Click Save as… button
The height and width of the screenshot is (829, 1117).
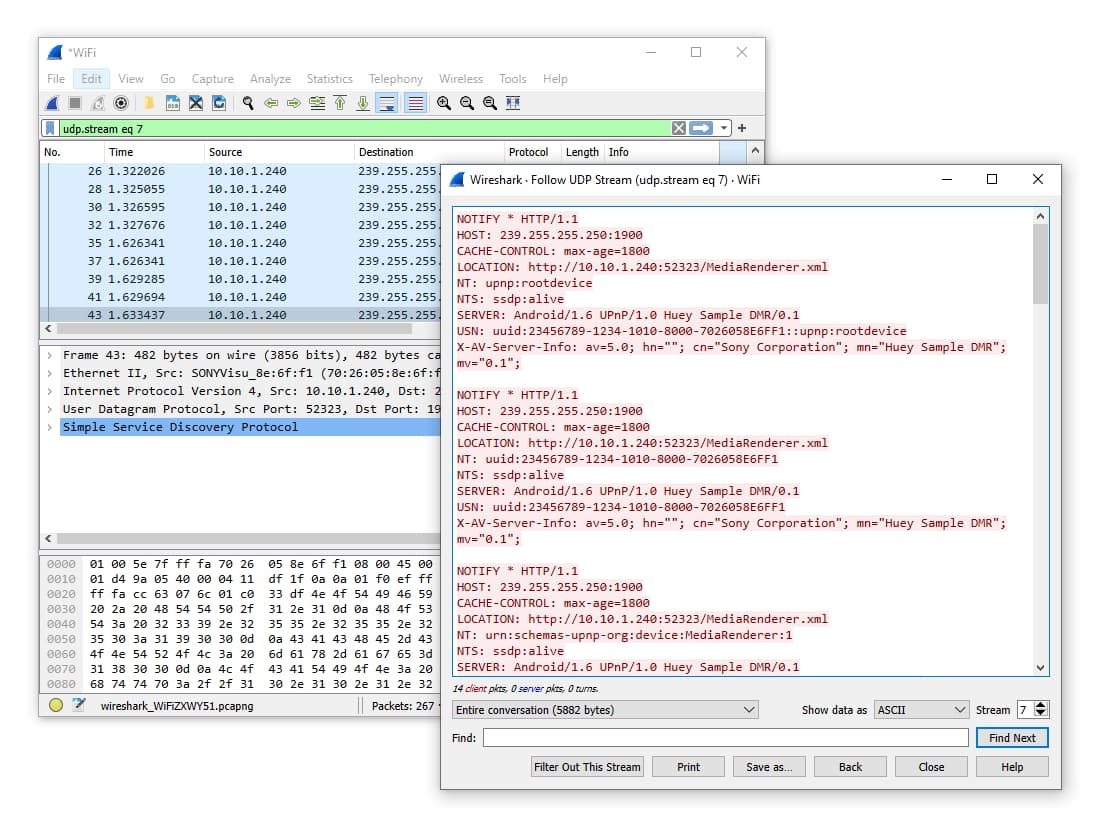pyautogui.click(x=769, y=767)
